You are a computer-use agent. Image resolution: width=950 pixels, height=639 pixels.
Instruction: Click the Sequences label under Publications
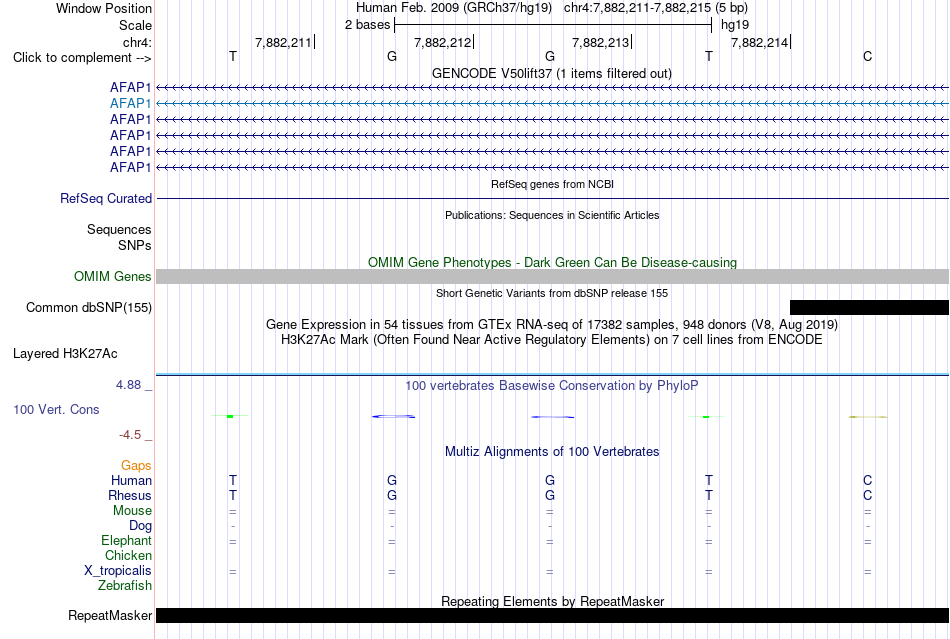tap(119, 230)
